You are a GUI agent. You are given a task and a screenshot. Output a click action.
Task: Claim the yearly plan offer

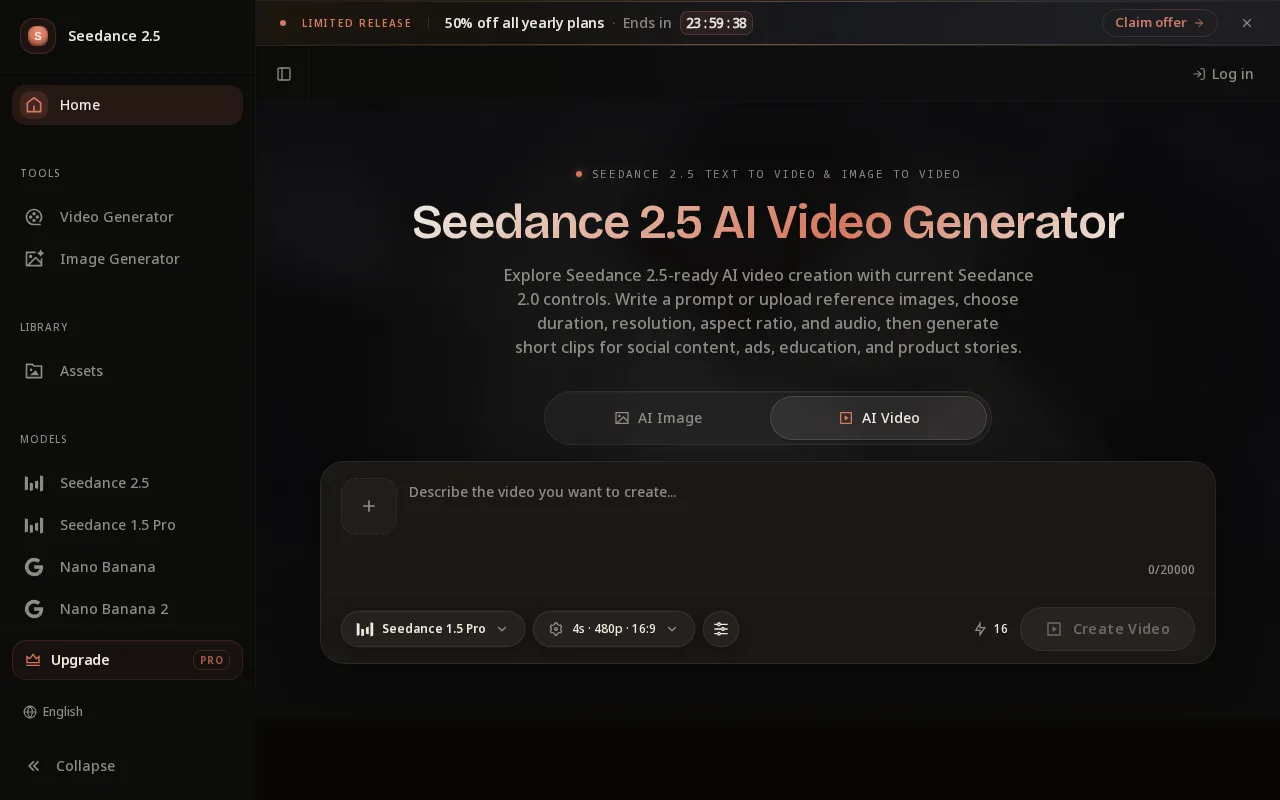coord(1160,23)
